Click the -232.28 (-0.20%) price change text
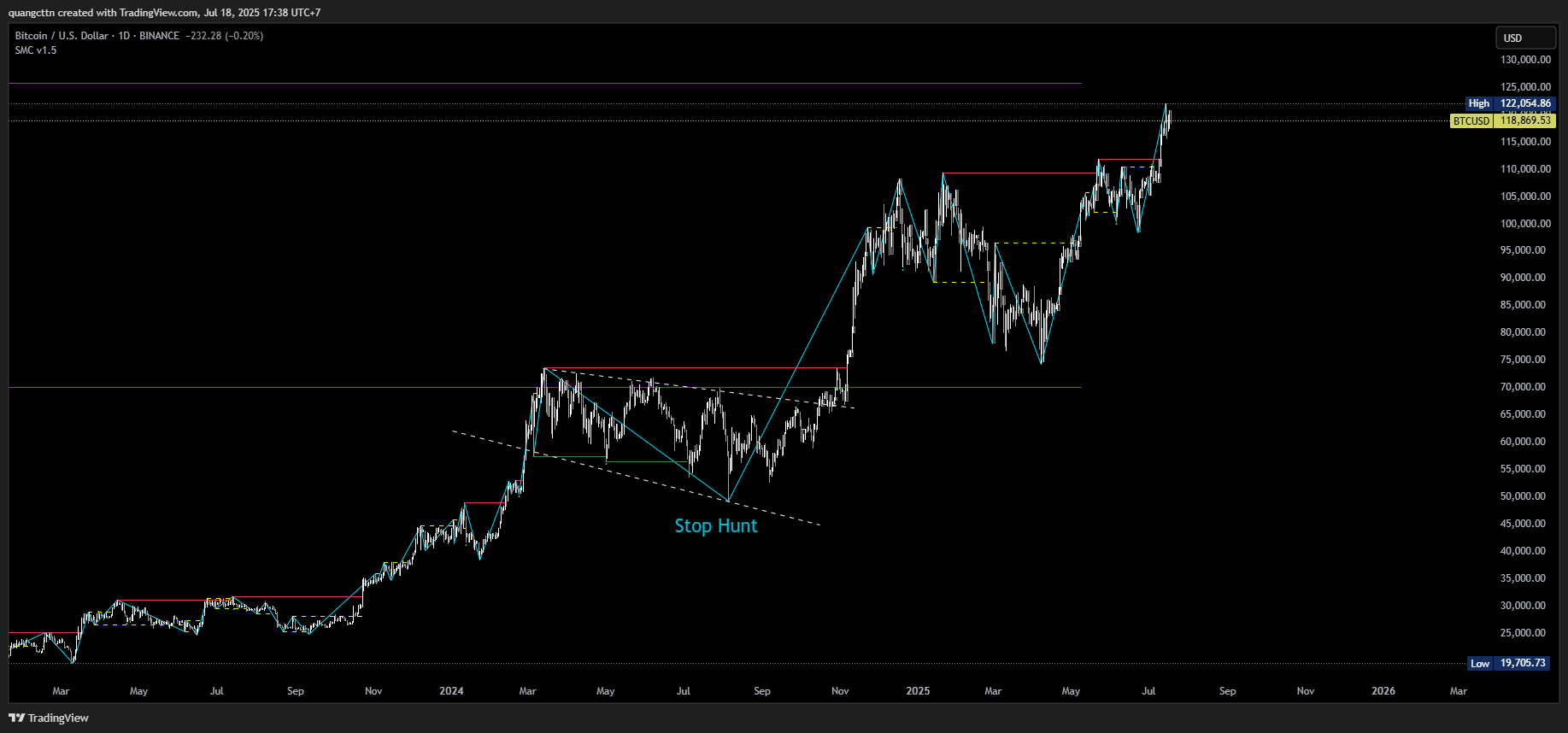 (x=225, y=36)
